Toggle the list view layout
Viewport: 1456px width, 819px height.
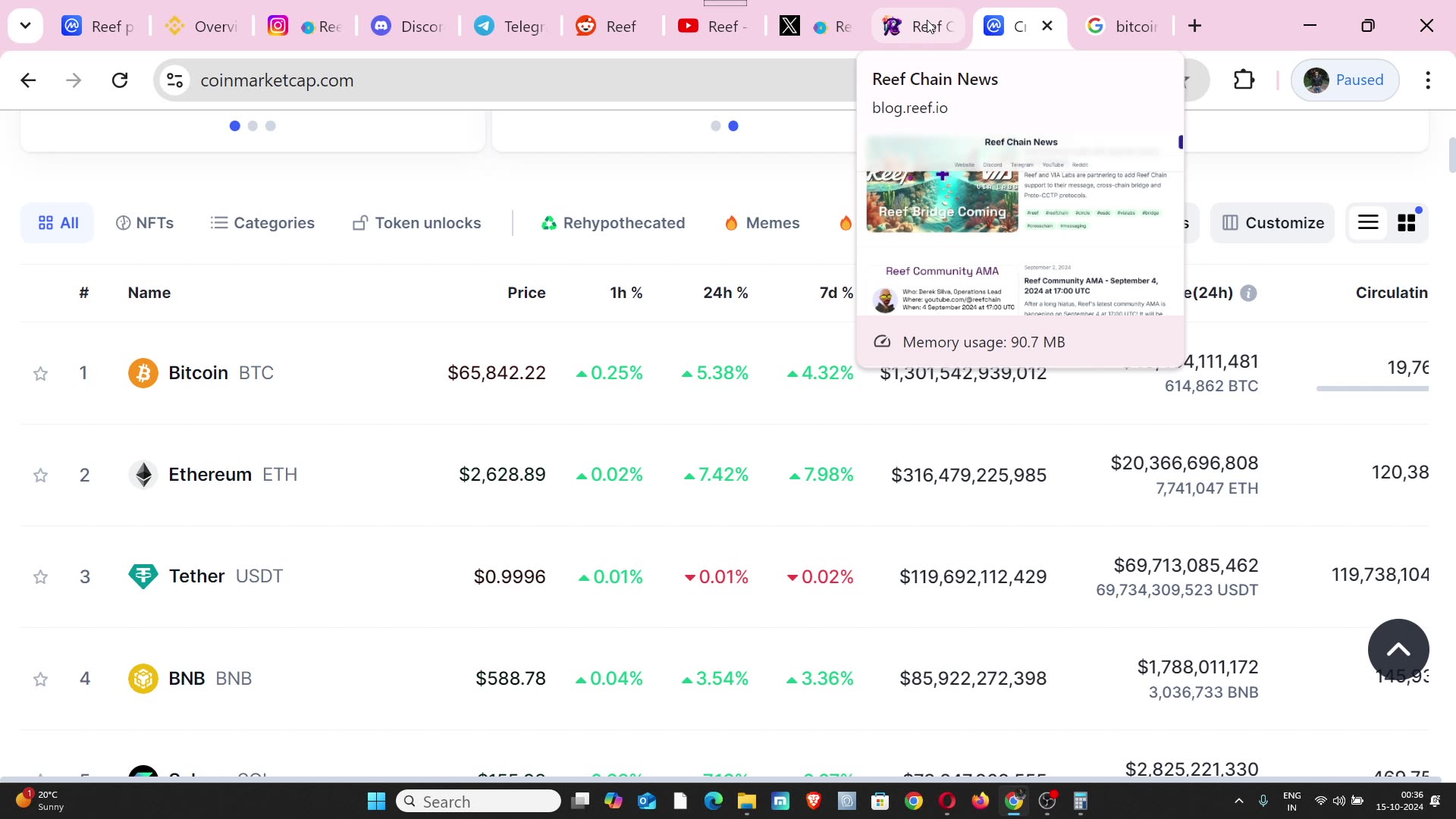(1368, 222)
